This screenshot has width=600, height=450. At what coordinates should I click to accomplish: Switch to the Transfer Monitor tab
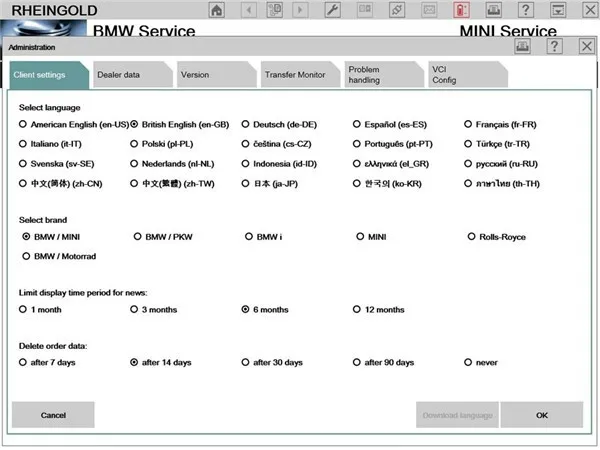pos(300,75)
